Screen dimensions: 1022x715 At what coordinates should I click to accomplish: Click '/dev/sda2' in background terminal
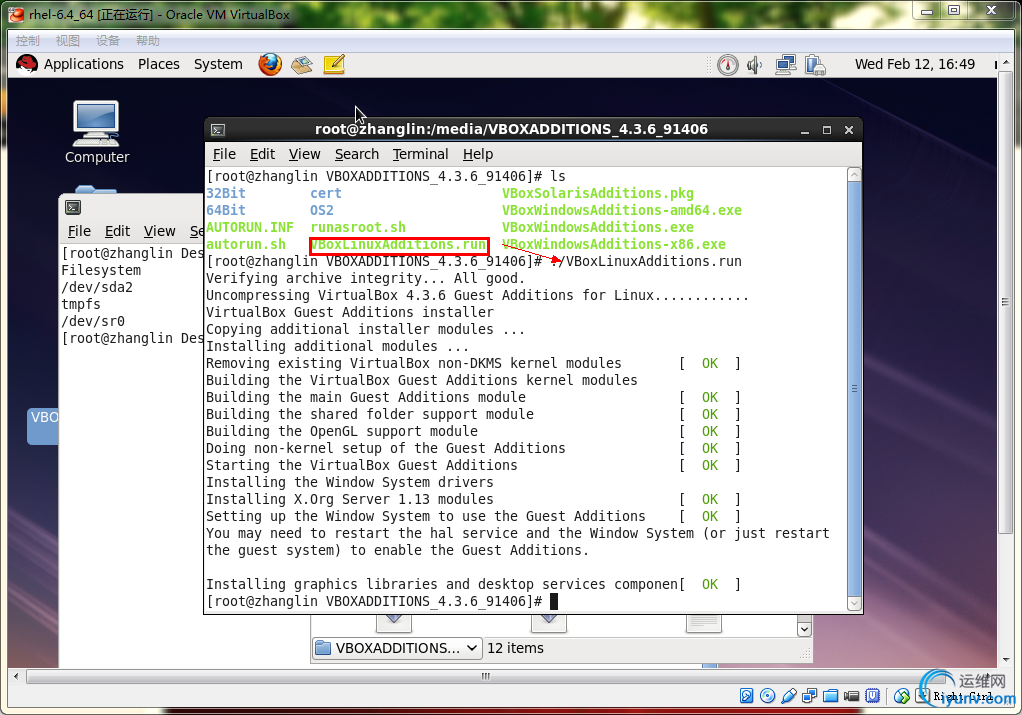tap(97, 287)
